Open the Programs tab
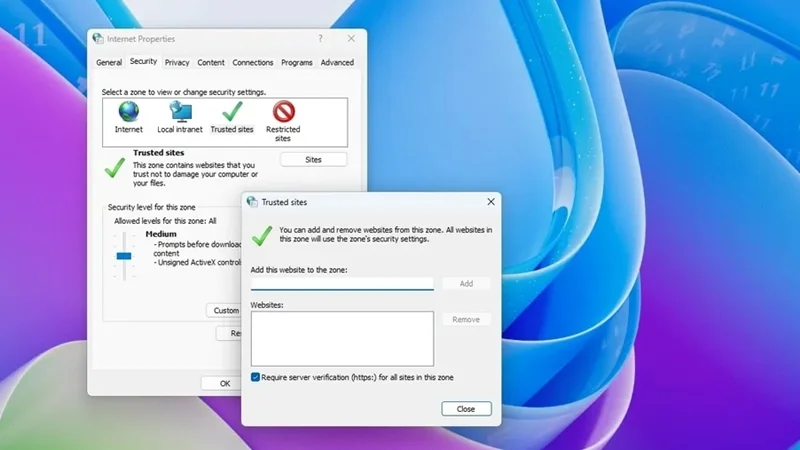The image size is (800, 450). pyautogui.click(x=296, y=62)
